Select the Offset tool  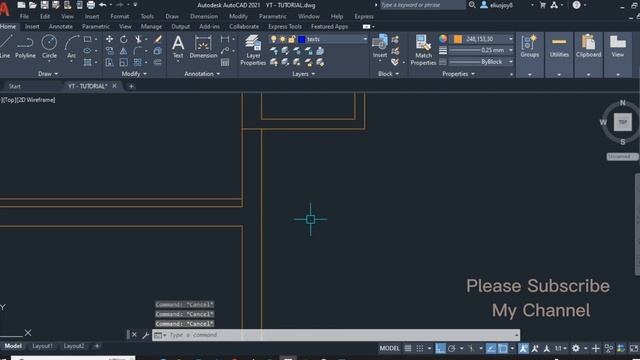point(158,62)
